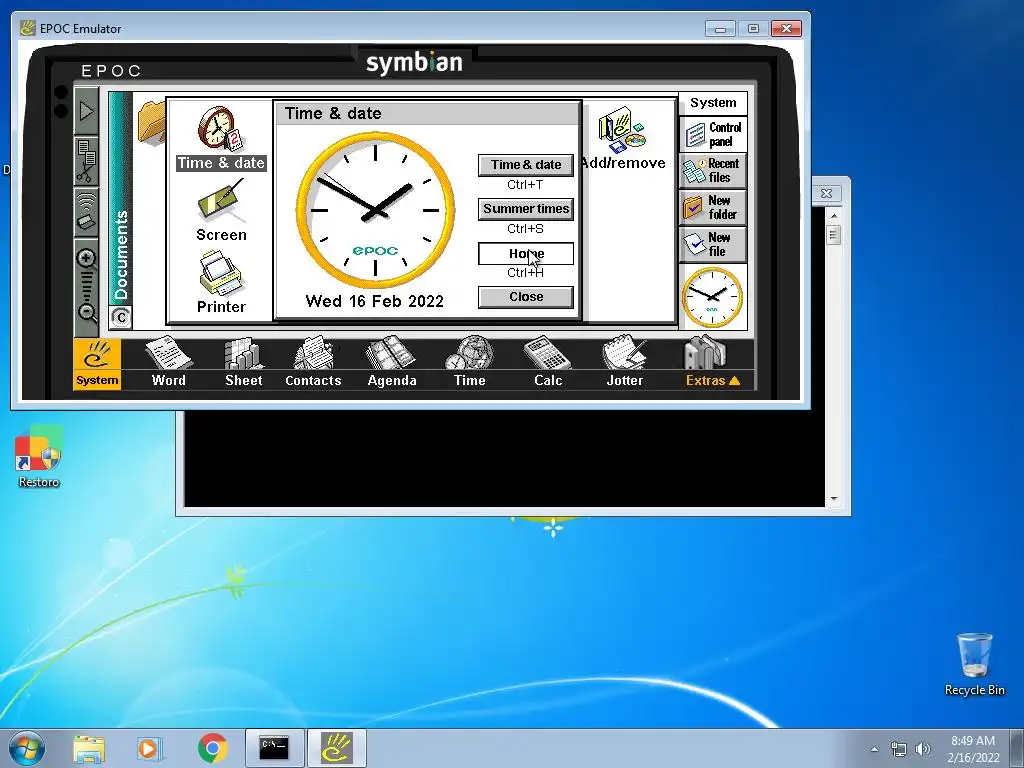1024x768 pixels.
Task: Click the Summer times button
Action: pyautogui.click(x=526, y=209)
